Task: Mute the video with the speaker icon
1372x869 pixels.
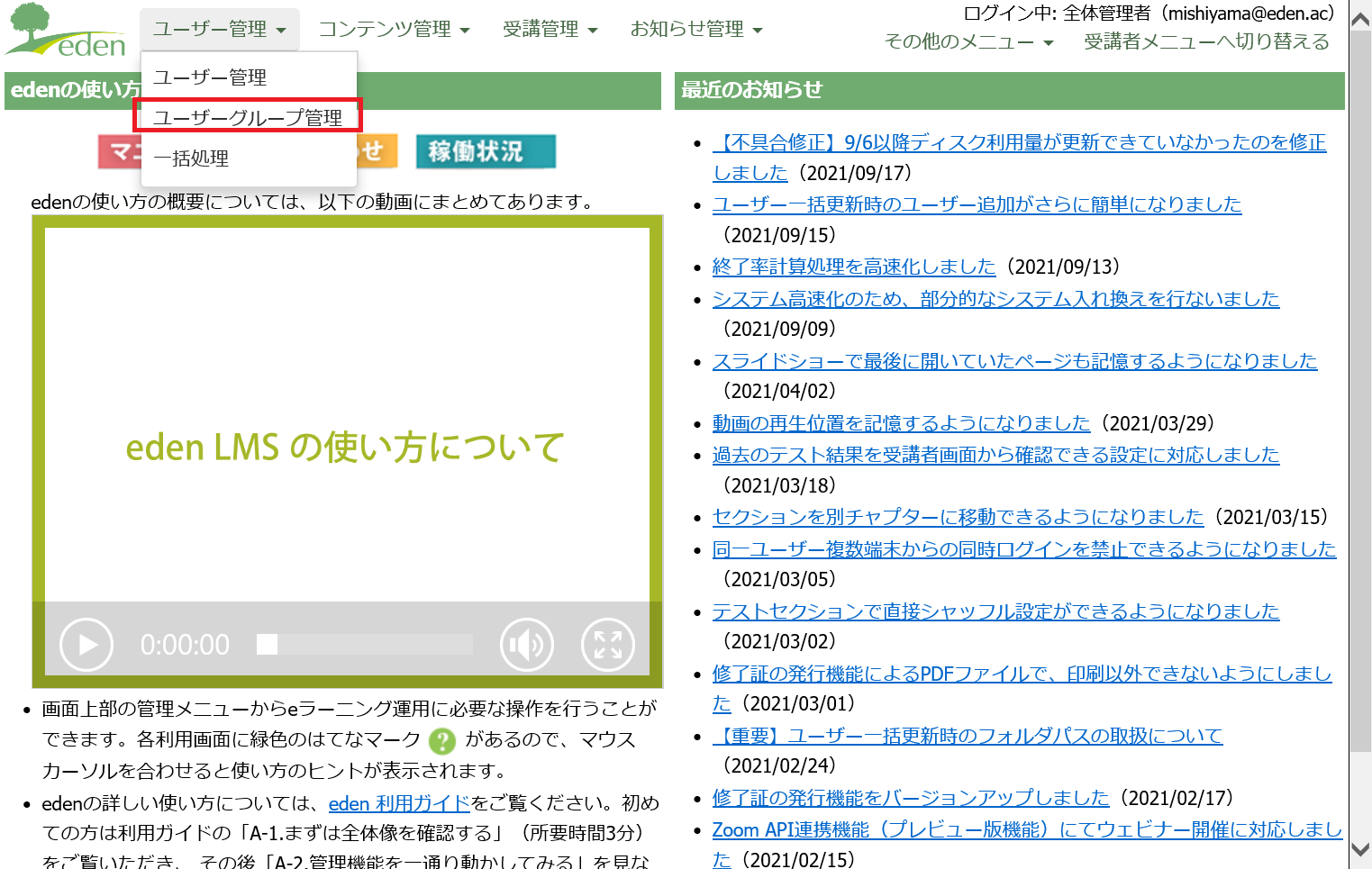Action: [527, 645]
